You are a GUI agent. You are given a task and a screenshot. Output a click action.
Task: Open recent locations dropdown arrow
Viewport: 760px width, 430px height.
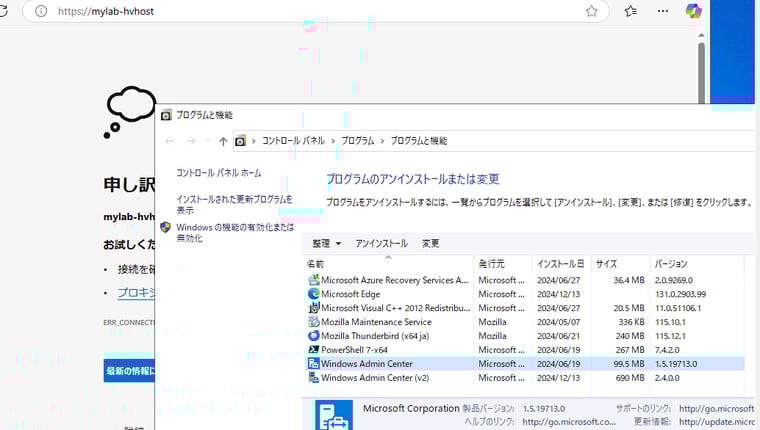coord(208,141)
